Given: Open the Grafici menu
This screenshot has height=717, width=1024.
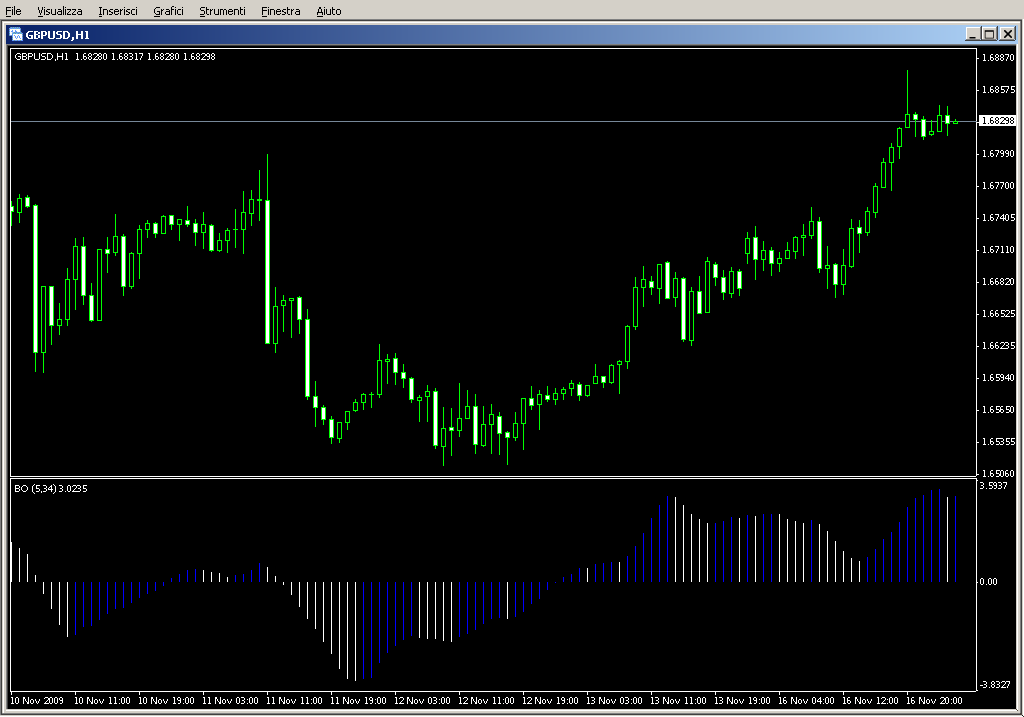Looking at the screenshot, I should 168,11.
